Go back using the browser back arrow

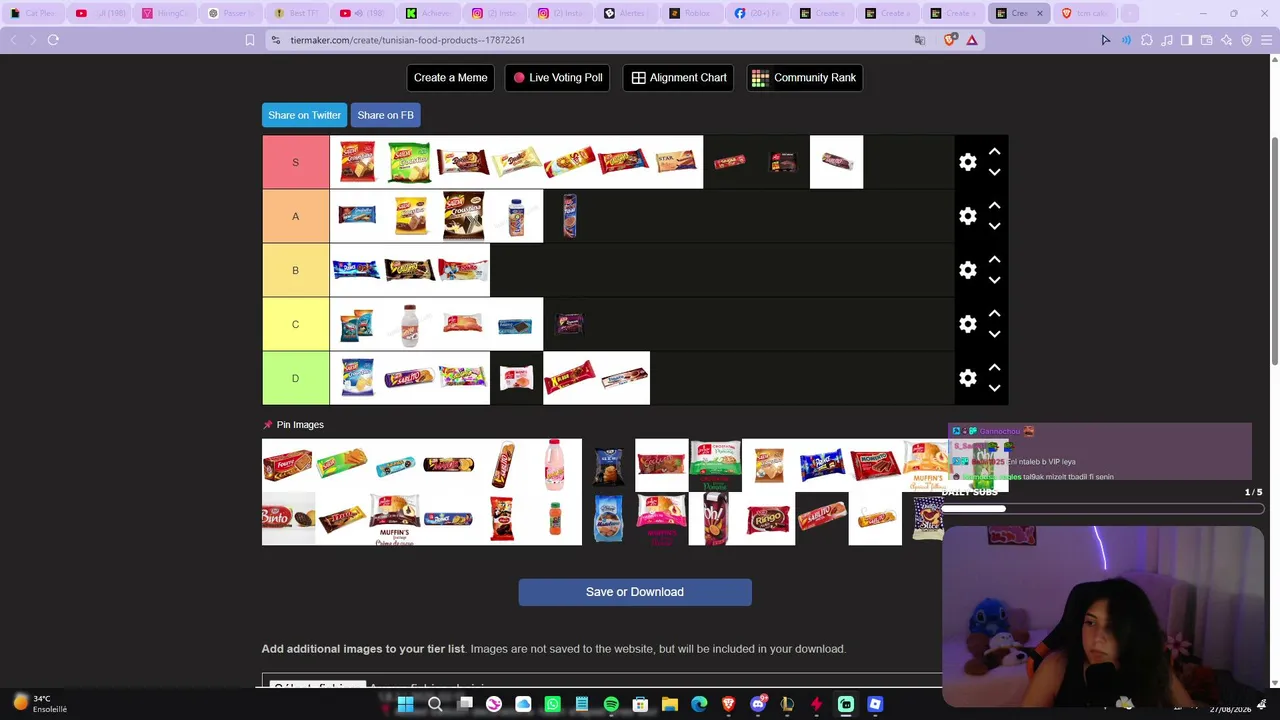[x=13, y=40]
